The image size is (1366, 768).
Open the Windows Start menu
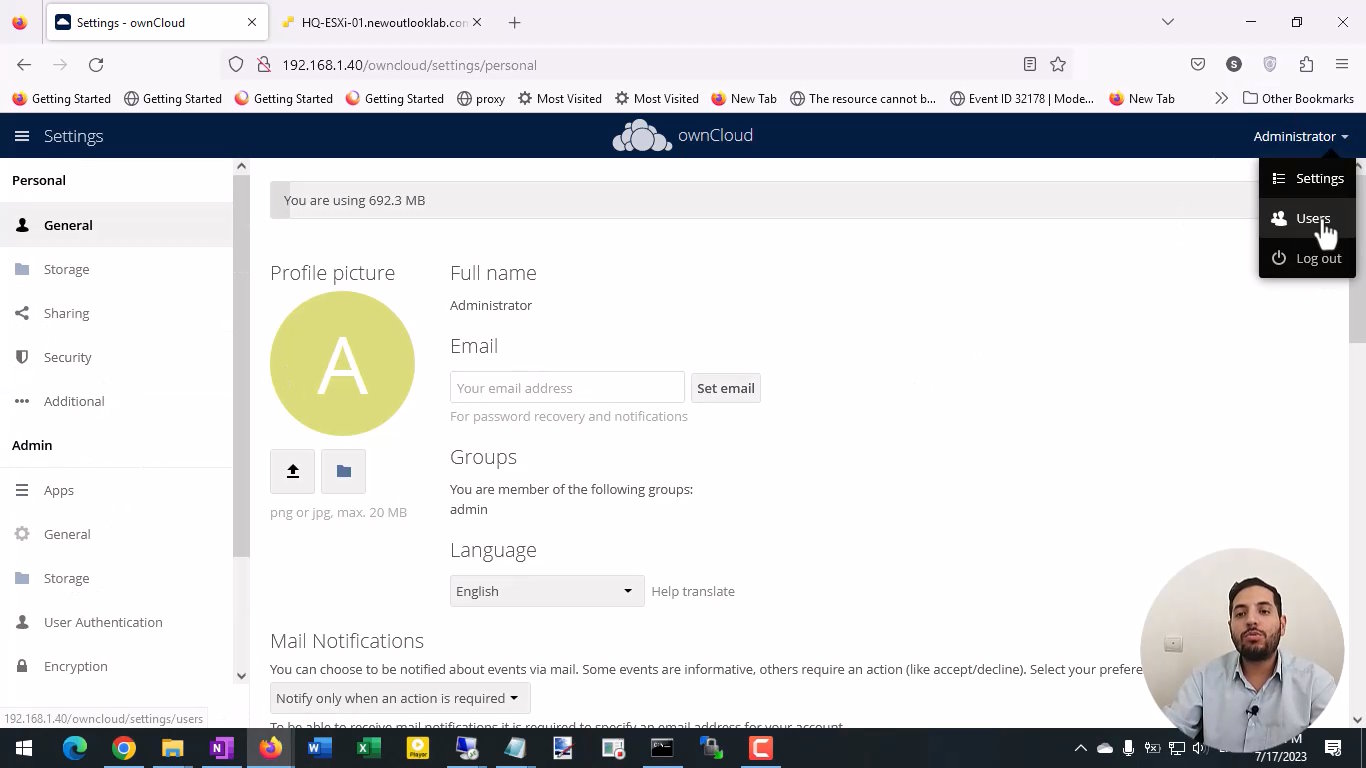point(24,748)
